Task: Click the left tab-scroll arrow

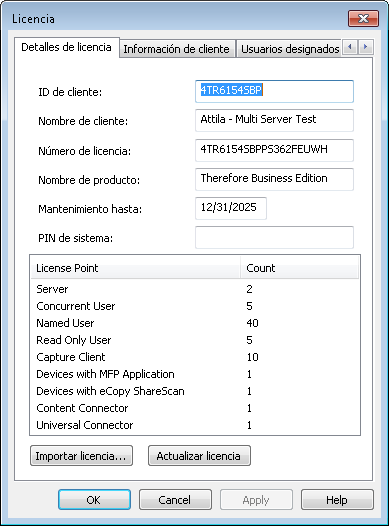Action: click(x=350, y=47)
